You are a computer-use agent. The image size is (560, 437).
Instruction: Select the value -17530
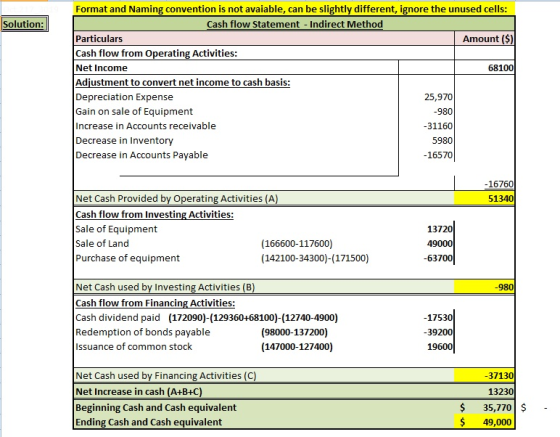(x=438, y=317)
